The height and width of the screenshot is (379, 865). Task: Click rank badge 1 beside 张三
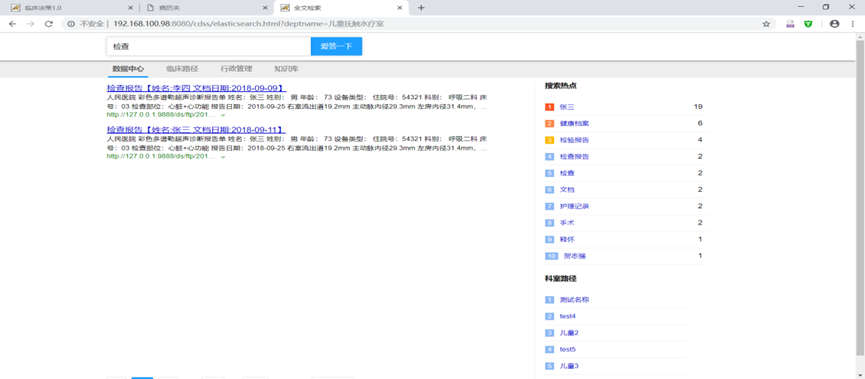tap(549, 107)
